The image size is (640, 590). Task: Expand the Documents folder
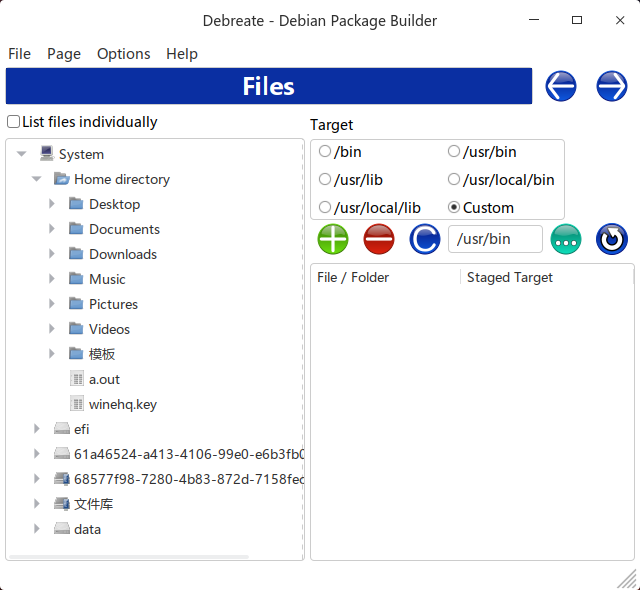click(52, 229)
